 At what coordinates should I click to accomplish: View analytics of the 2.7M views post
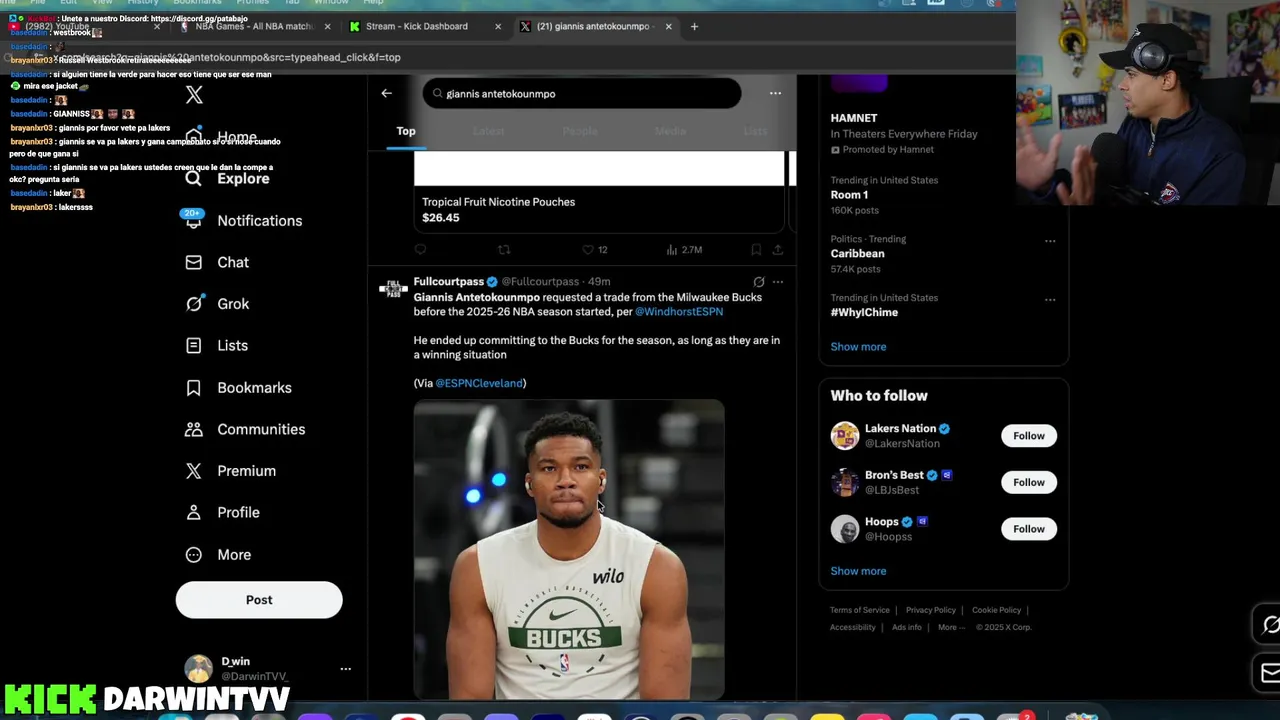point(684,250)
